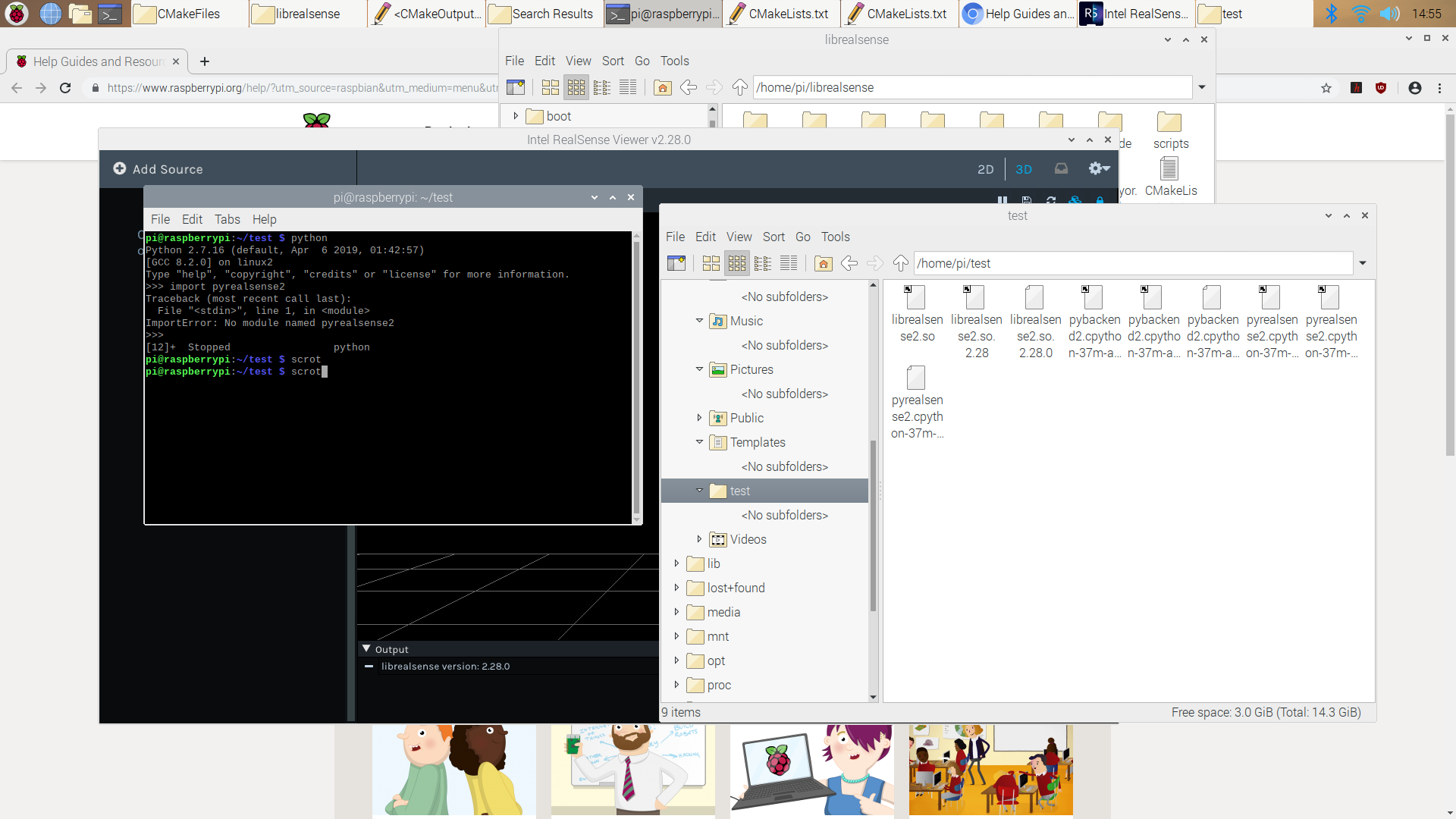Collapse the Music folder in the tree
Screen dimensions: 1456x819
pyautogui.click(x=699, y=321)
